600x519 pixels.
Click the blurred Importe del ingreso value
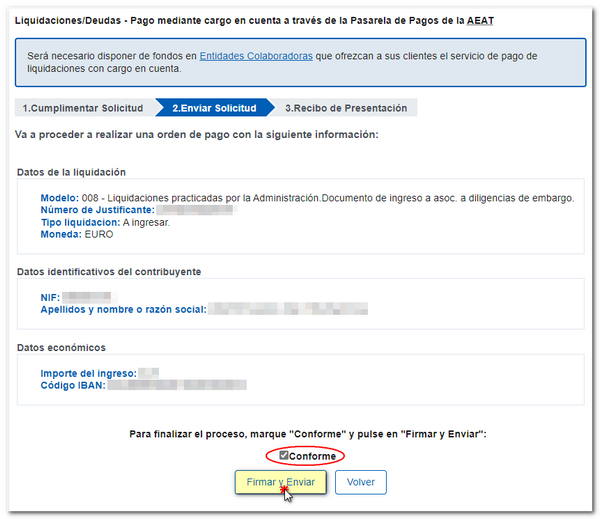(x=149, y=373)
